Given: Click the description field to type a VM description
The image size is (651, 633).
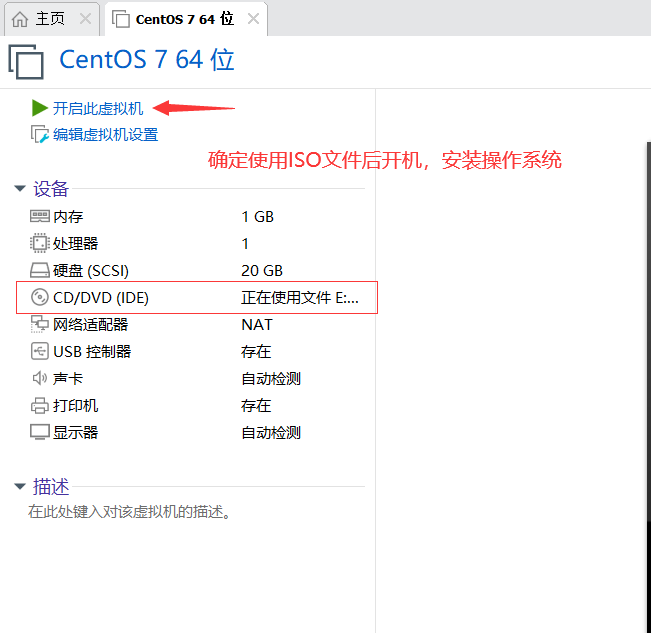Looking at the screenshot, I should [130, 511].
